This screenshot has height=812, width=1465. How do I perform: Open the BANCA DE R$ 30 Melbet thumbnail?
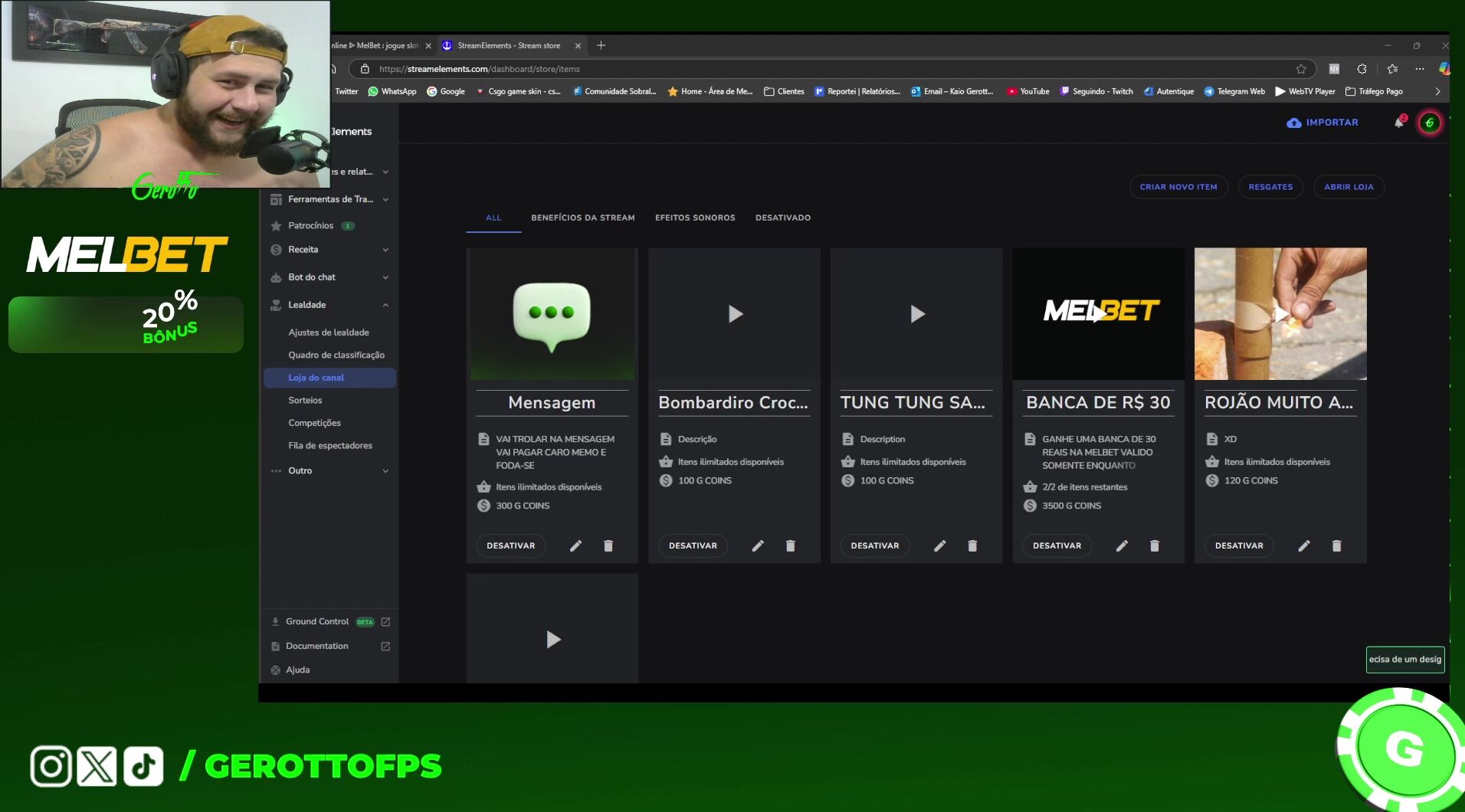[1099, 314]
